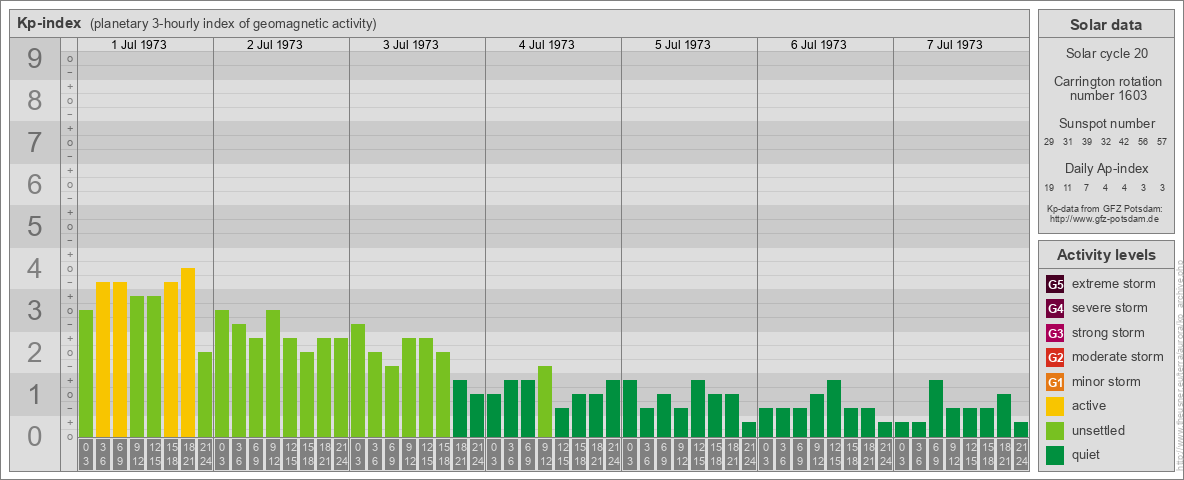
Task: Click sunspot value 56
Action: coord(1143,143)
